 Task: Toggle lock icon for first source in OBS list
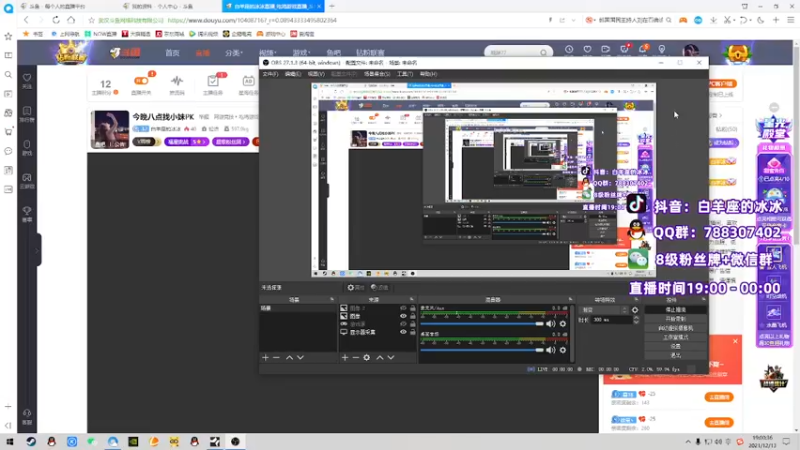413,308
